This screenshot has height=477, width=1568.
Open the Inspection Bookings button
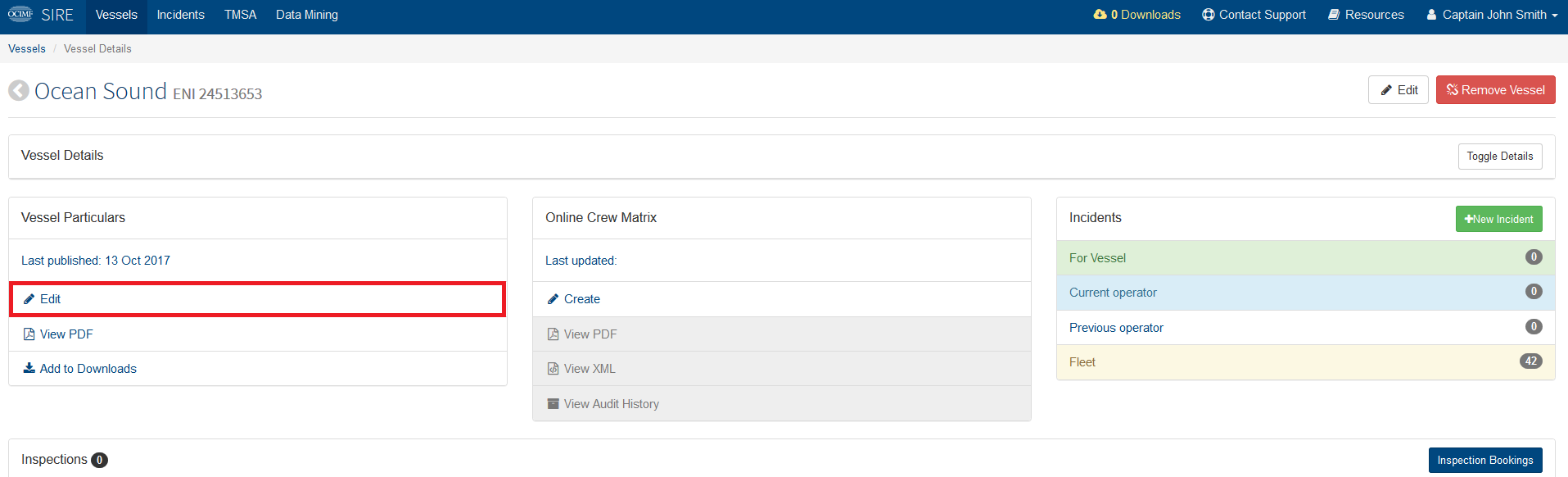tap(1485, 461)
